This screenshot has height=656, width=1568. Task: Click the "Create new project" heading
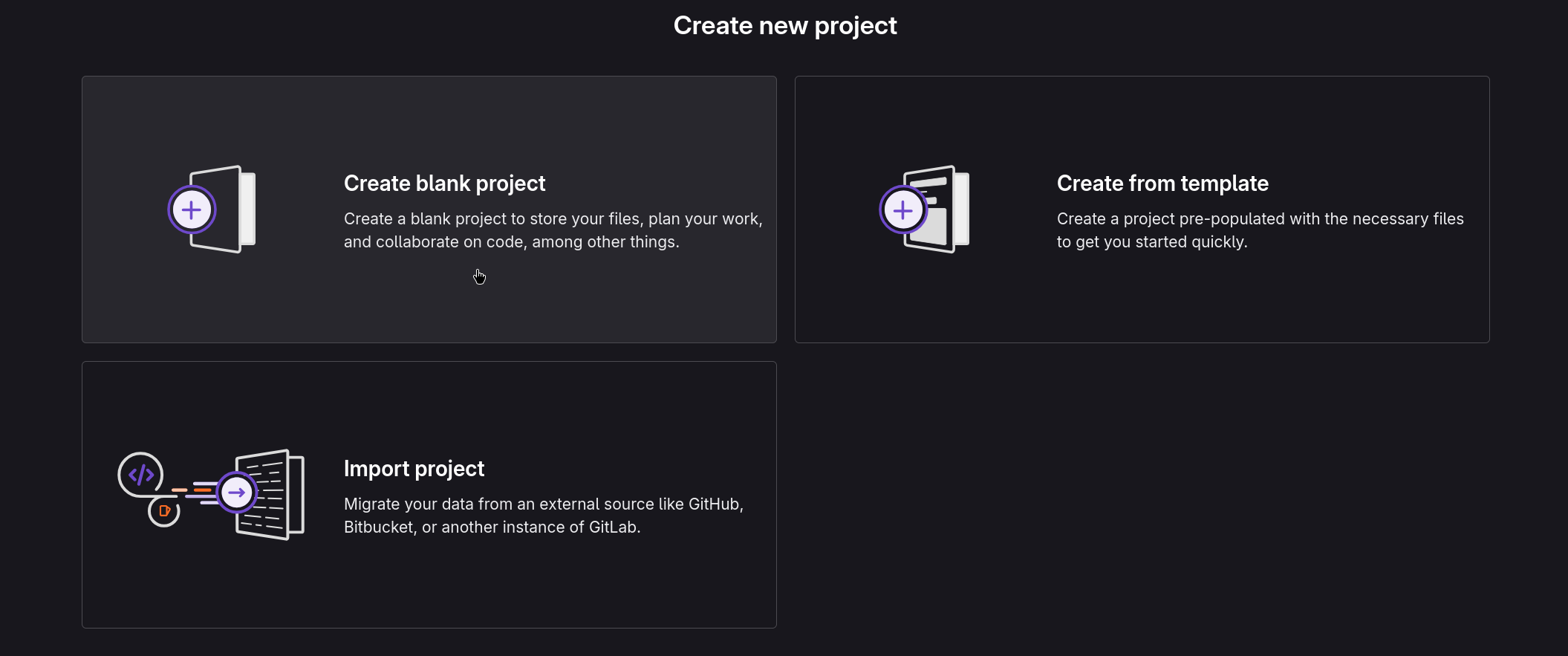(784, 26)
